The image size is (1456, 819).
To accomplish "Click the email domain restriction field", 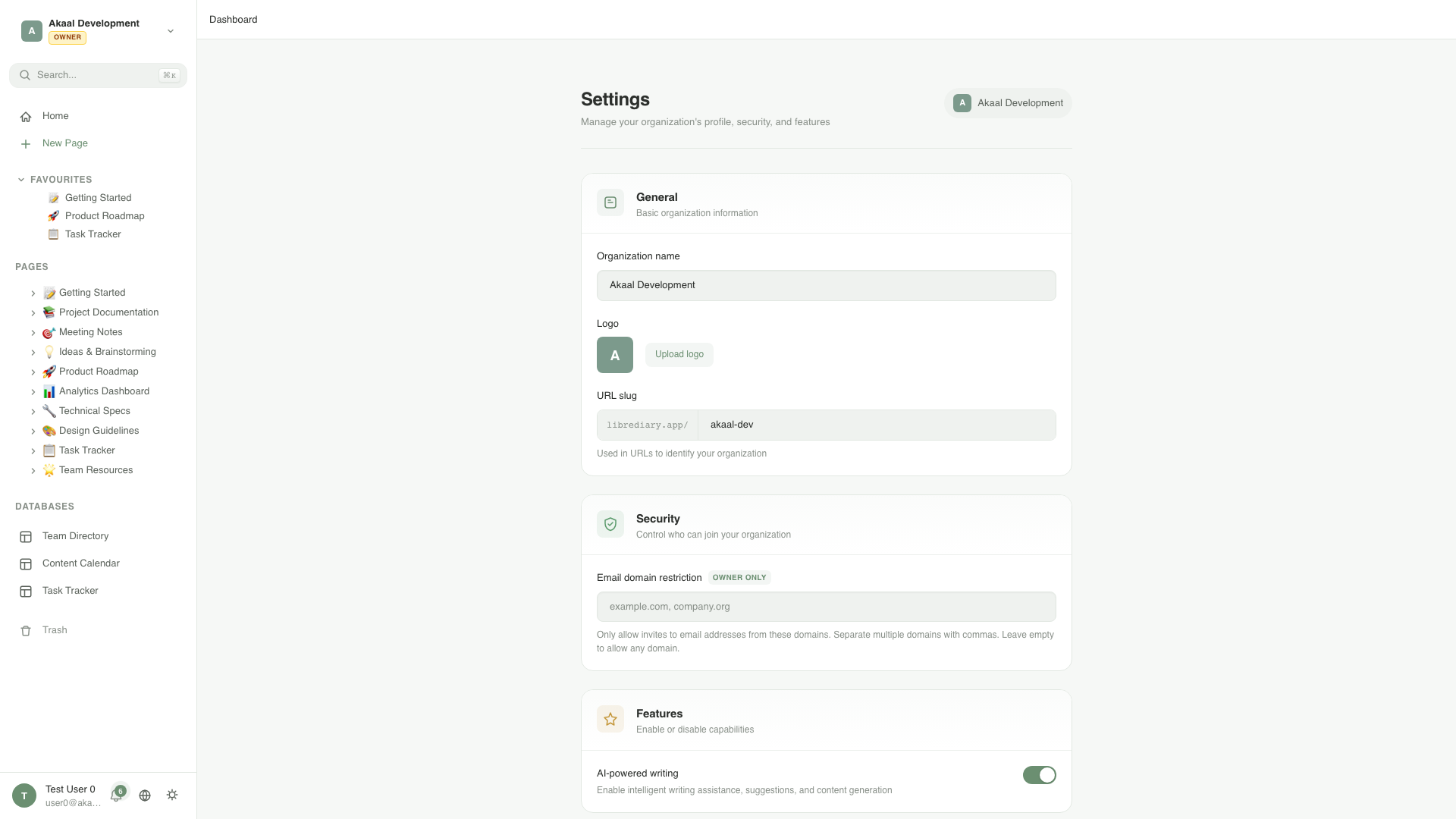I will click(825, 607).
